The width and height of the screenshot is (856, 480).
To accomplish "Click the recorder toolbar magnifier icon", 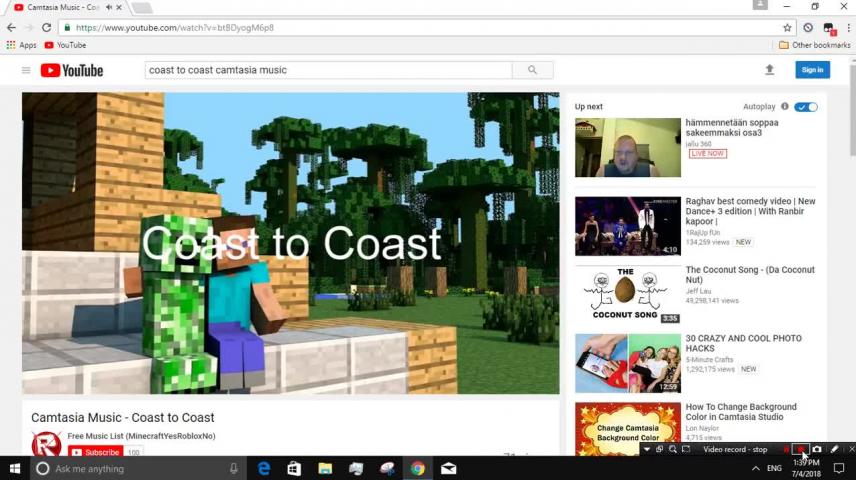I will 673,449.
